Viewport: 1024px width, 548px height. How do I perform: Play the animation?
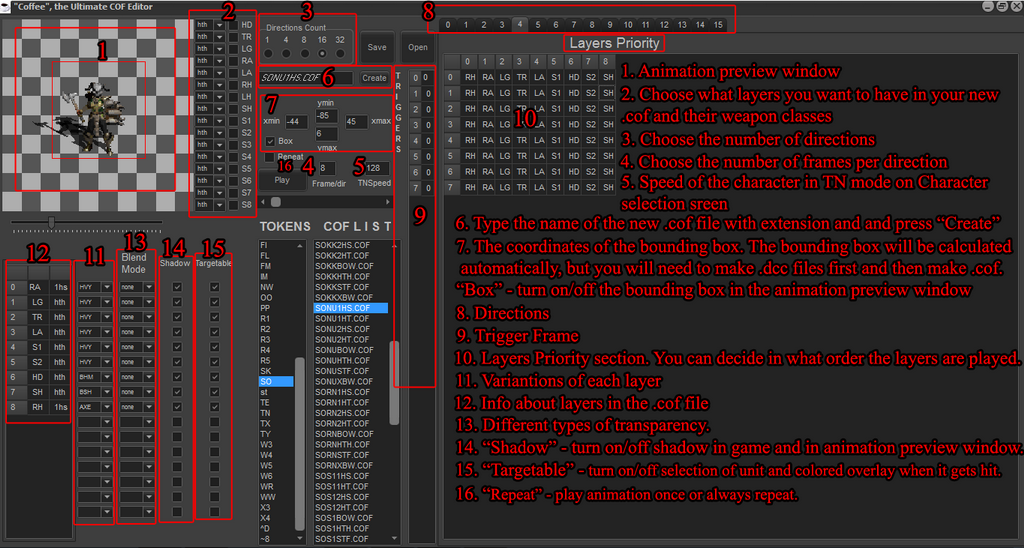[282, 180]
